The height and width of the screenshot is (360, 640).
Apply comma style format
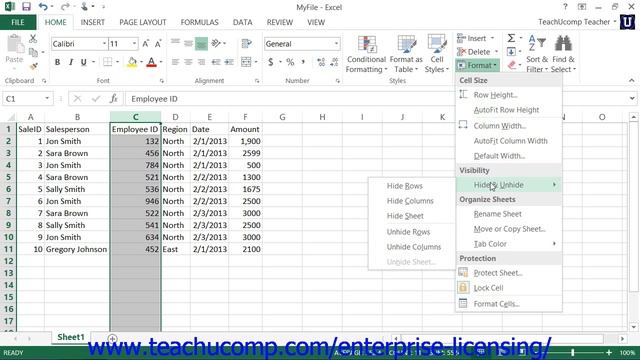click(x=303, y=62)
